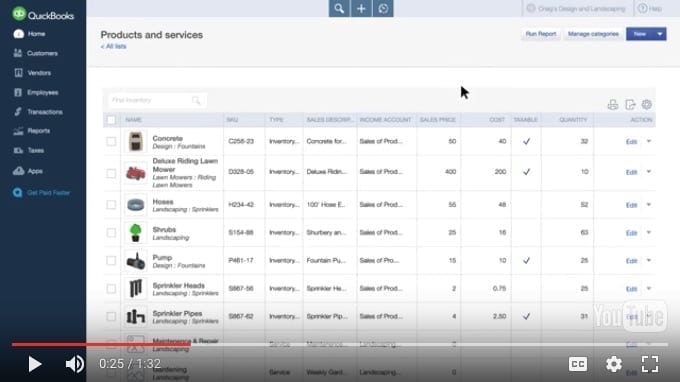This screenshot has width=680, height=382.
Task: Click the Pump product image
Action: click(x=135, y=261)
